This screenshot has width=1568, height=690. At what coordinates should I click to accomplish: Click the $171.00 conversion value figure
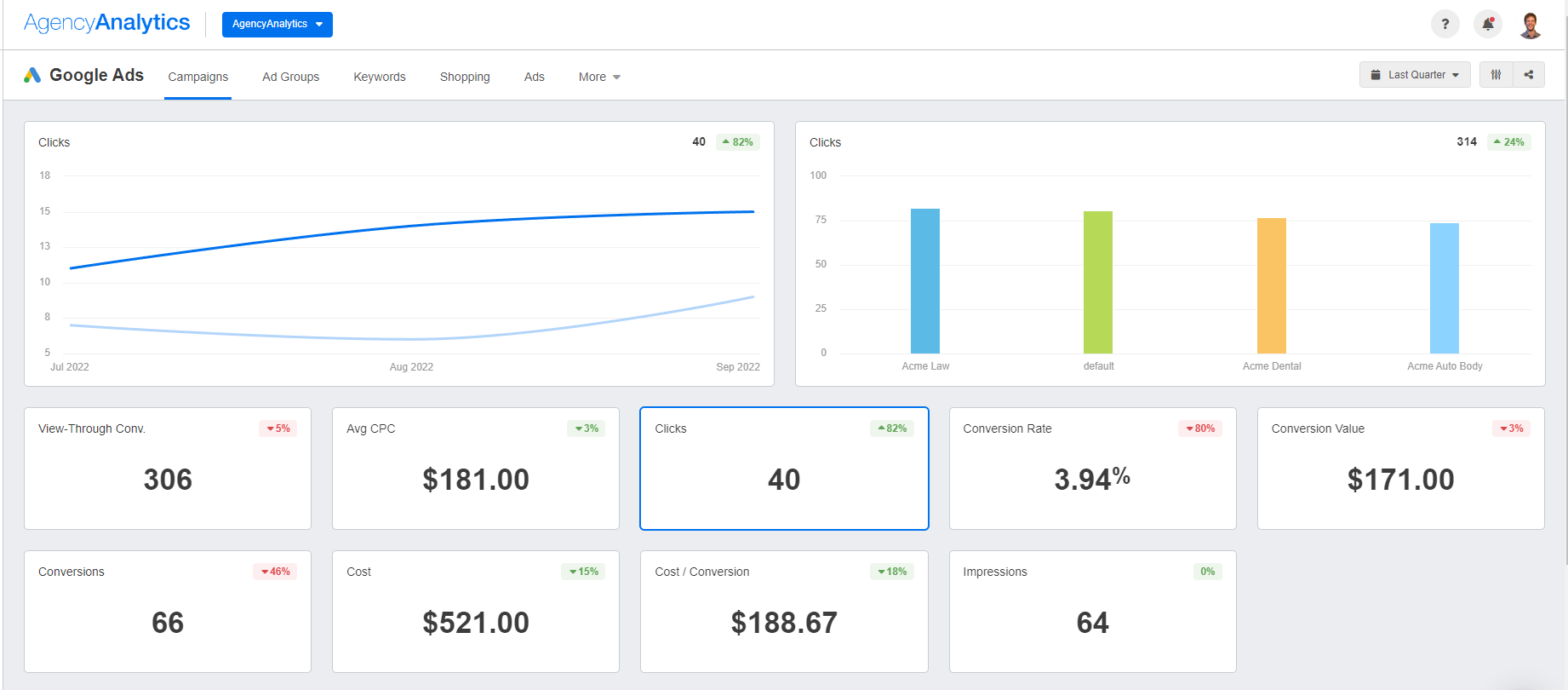[x=1401, y=480]
